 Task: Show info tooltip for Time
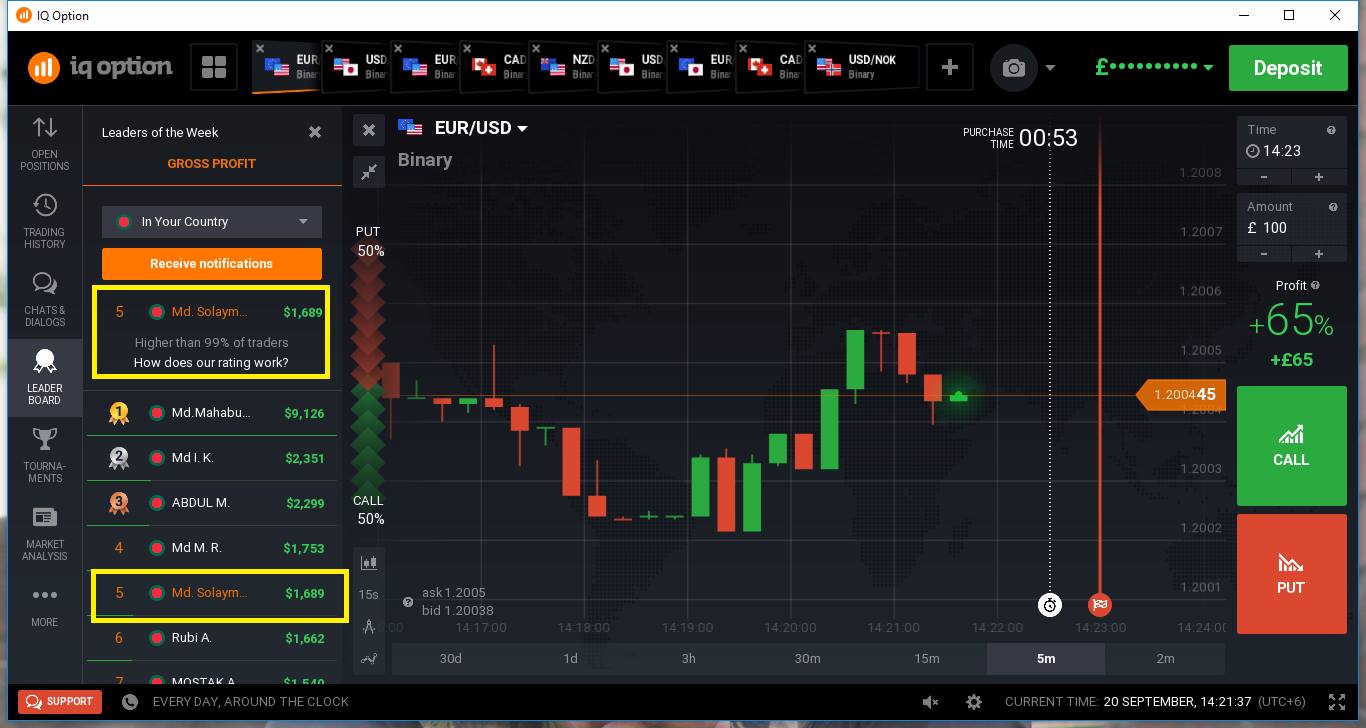[1331, 130]
